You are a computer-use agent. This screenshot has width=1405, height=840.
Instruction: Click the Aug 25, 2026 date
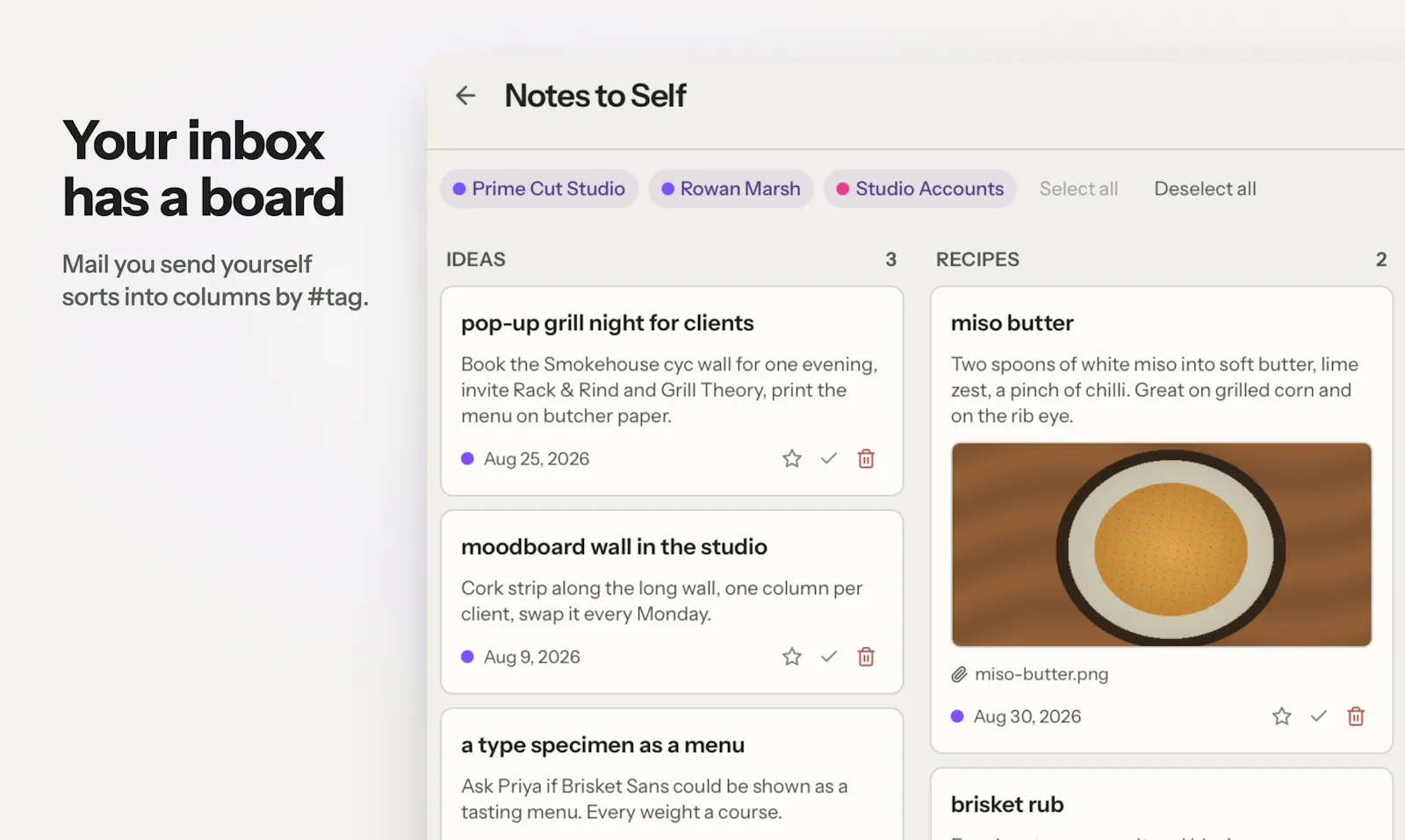coord(537,459)
